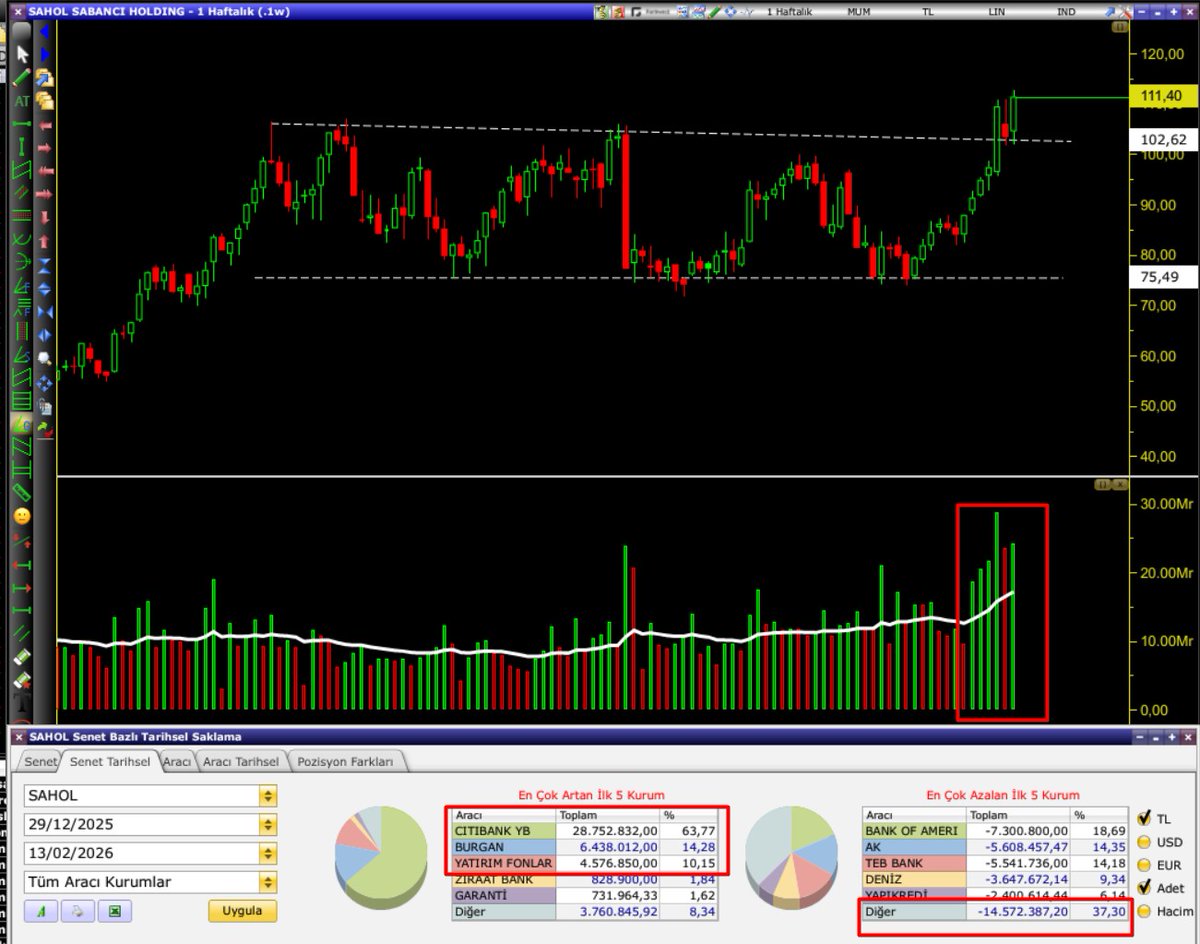The image size is (1200, 944).
Task: Pick the green pencil drawing tool
Action: point(22,77)
